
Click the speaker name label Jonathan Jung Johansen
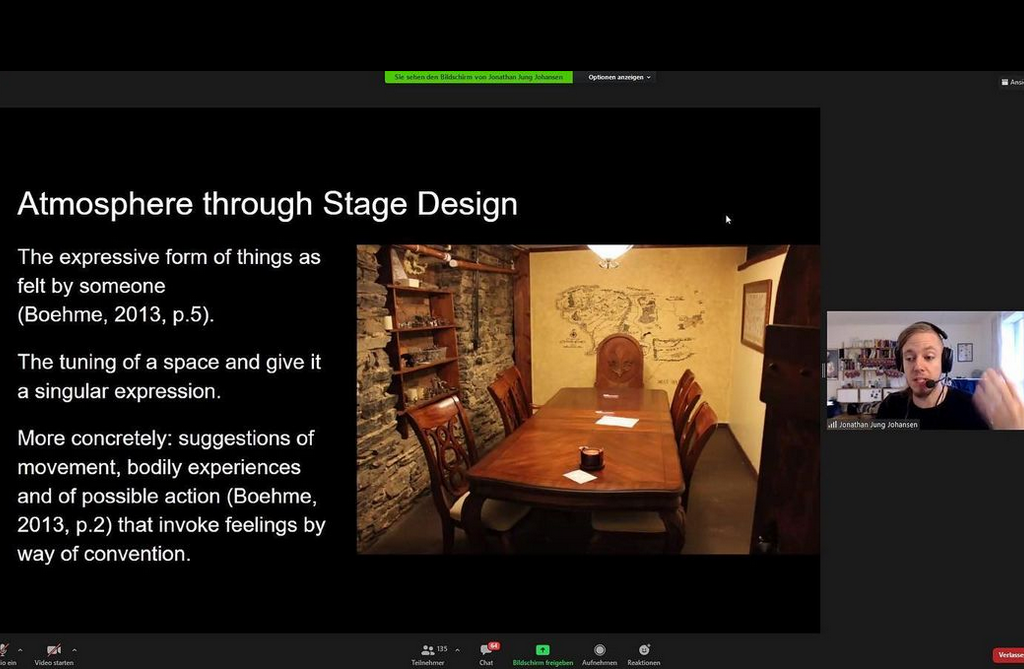[878, 425]
